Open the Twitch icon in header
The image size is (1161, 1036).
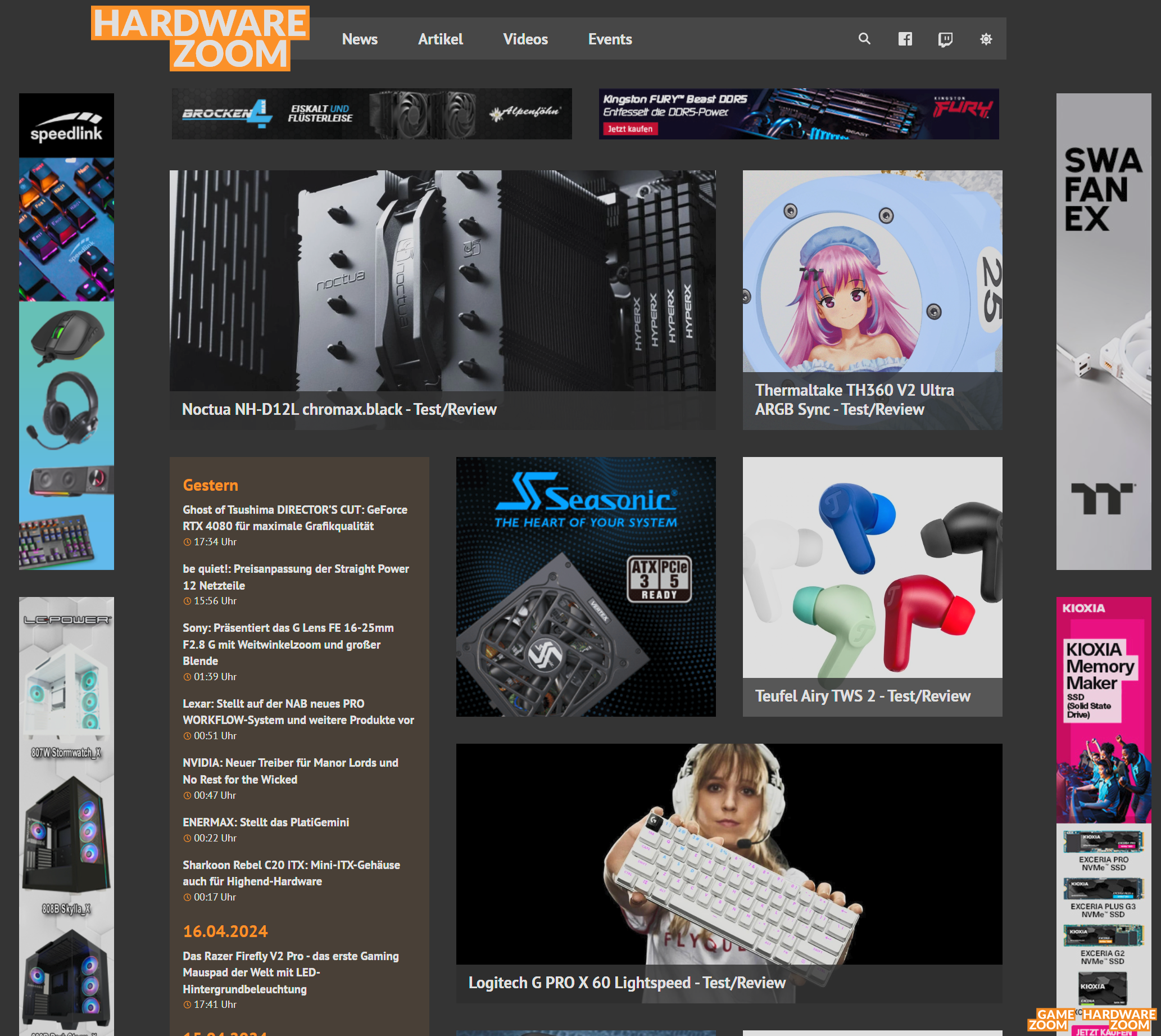point(945,39)
